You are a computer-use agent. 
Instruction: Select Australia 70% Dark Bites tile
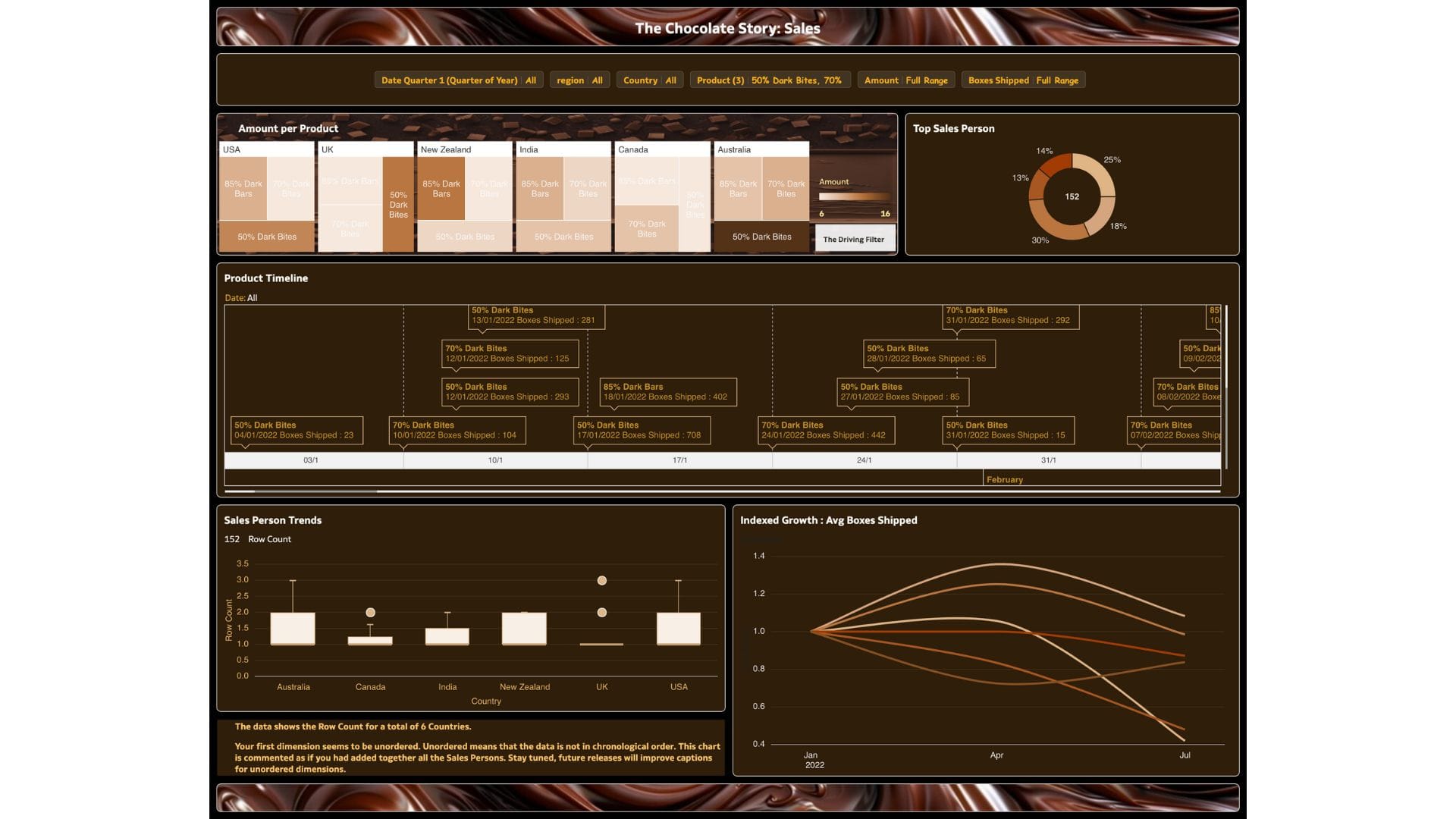786,189
